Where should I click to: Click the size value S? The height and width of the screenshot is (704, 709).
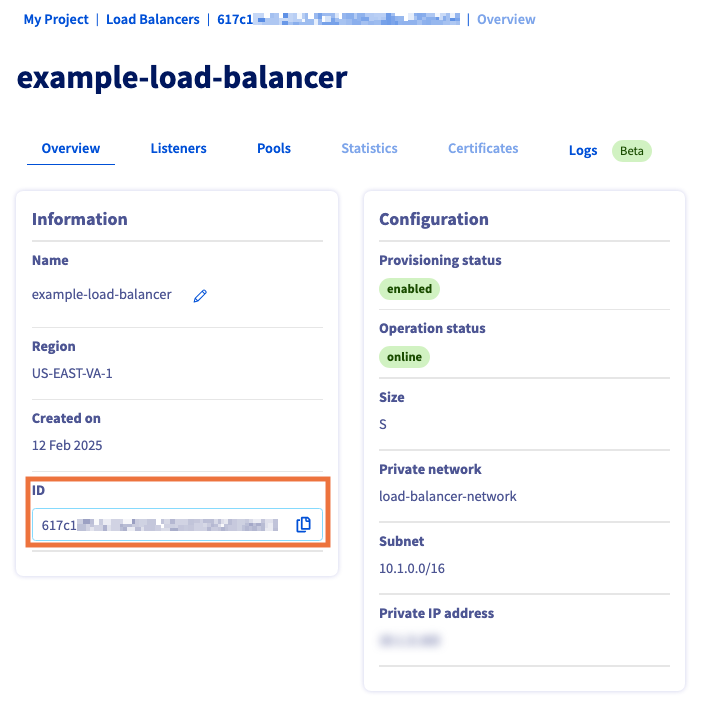[x=383, y=424]
